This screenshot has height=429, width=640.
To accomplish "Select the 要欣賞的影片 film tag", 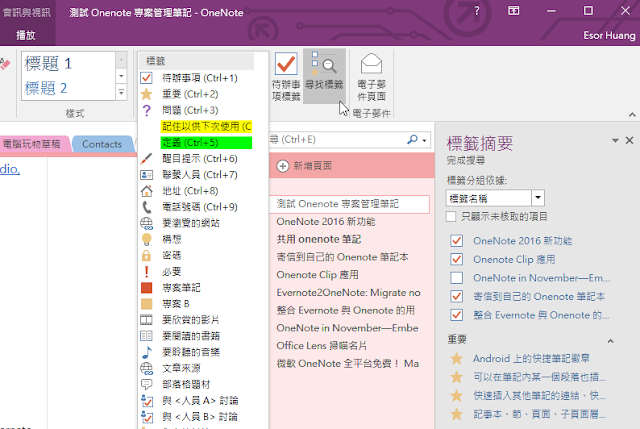I will 146,320.
